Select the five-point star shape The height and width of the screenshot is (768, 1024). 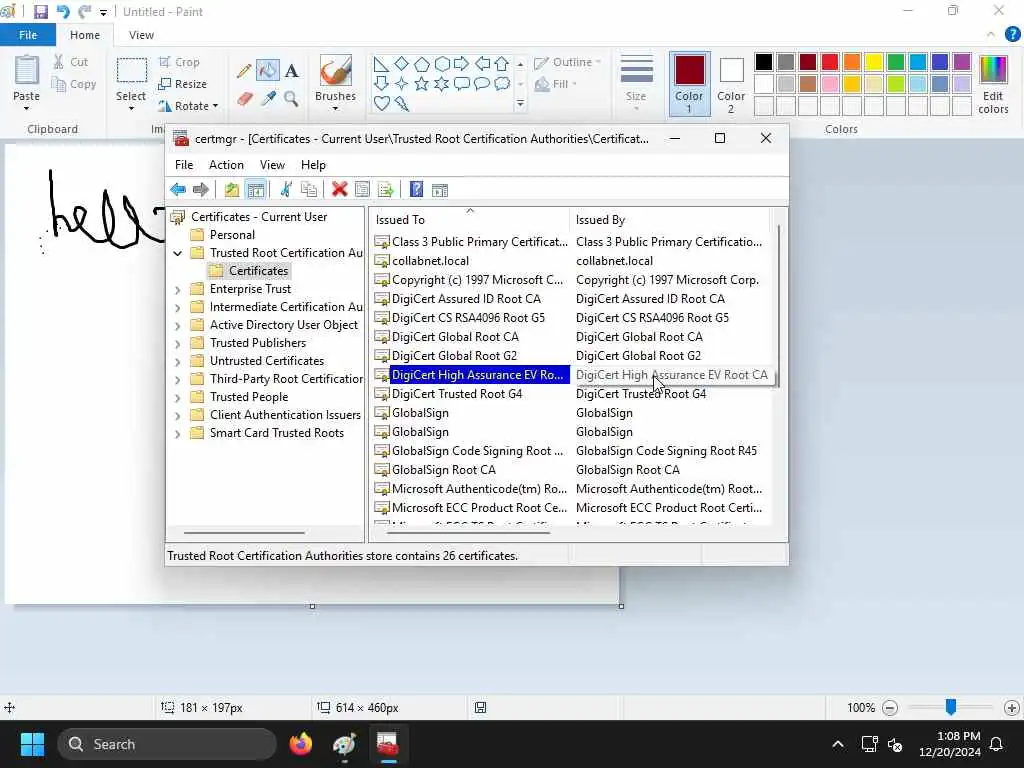point(422,84)
